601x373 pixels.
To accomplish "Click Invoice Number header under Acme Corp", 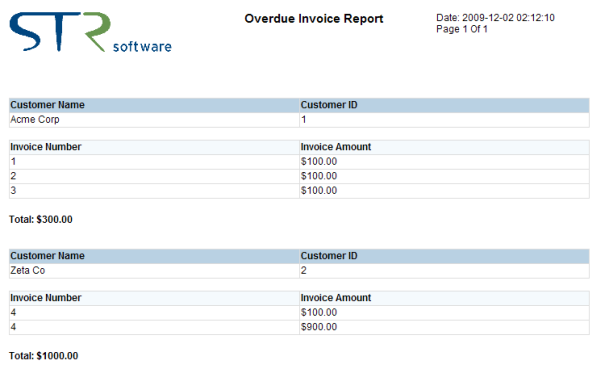I will [x=154, y=147].
